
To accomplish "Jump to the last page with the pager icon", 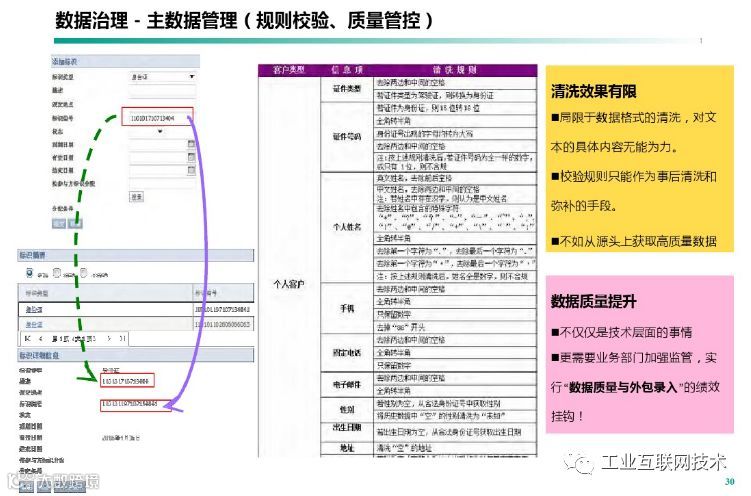I will click(x=122, y=338).
